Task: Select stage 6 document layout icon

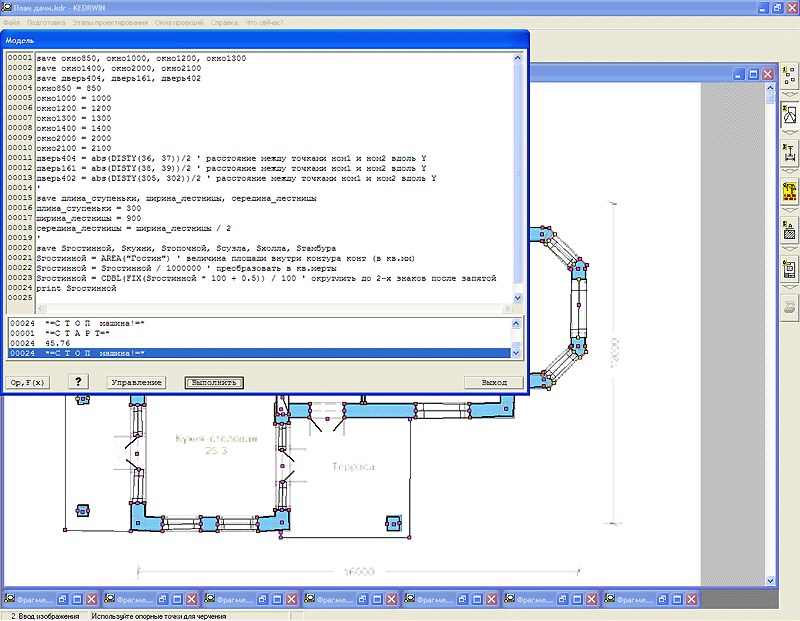Action: tap(789, 269)
